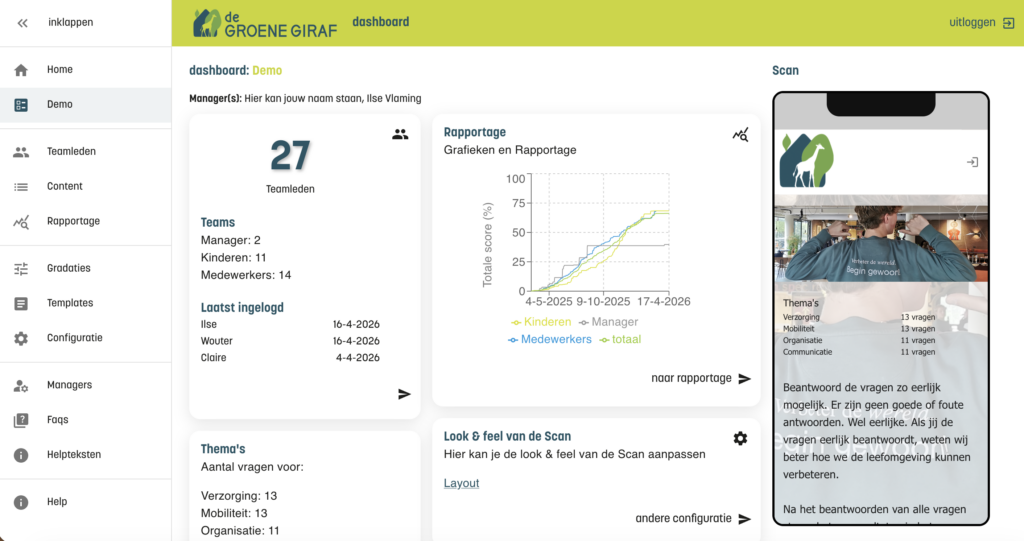Open Templates in the sidebar
This screenshot has height=541, width=1024.
[x=86, y=303]
